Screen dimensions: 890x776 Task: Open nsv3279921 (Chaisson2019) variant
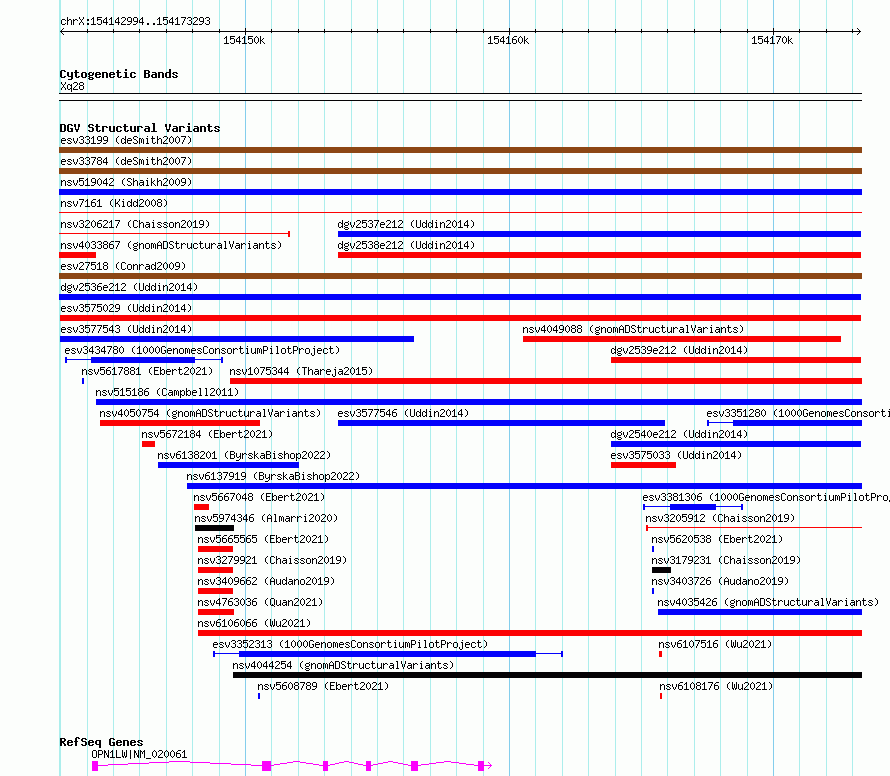point(272,560)
